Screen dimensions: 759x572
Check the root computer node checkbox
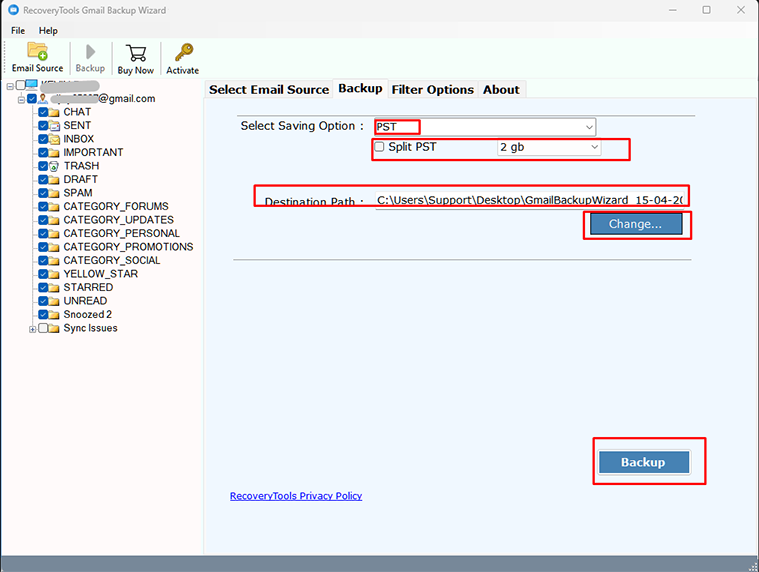point(20,86)
